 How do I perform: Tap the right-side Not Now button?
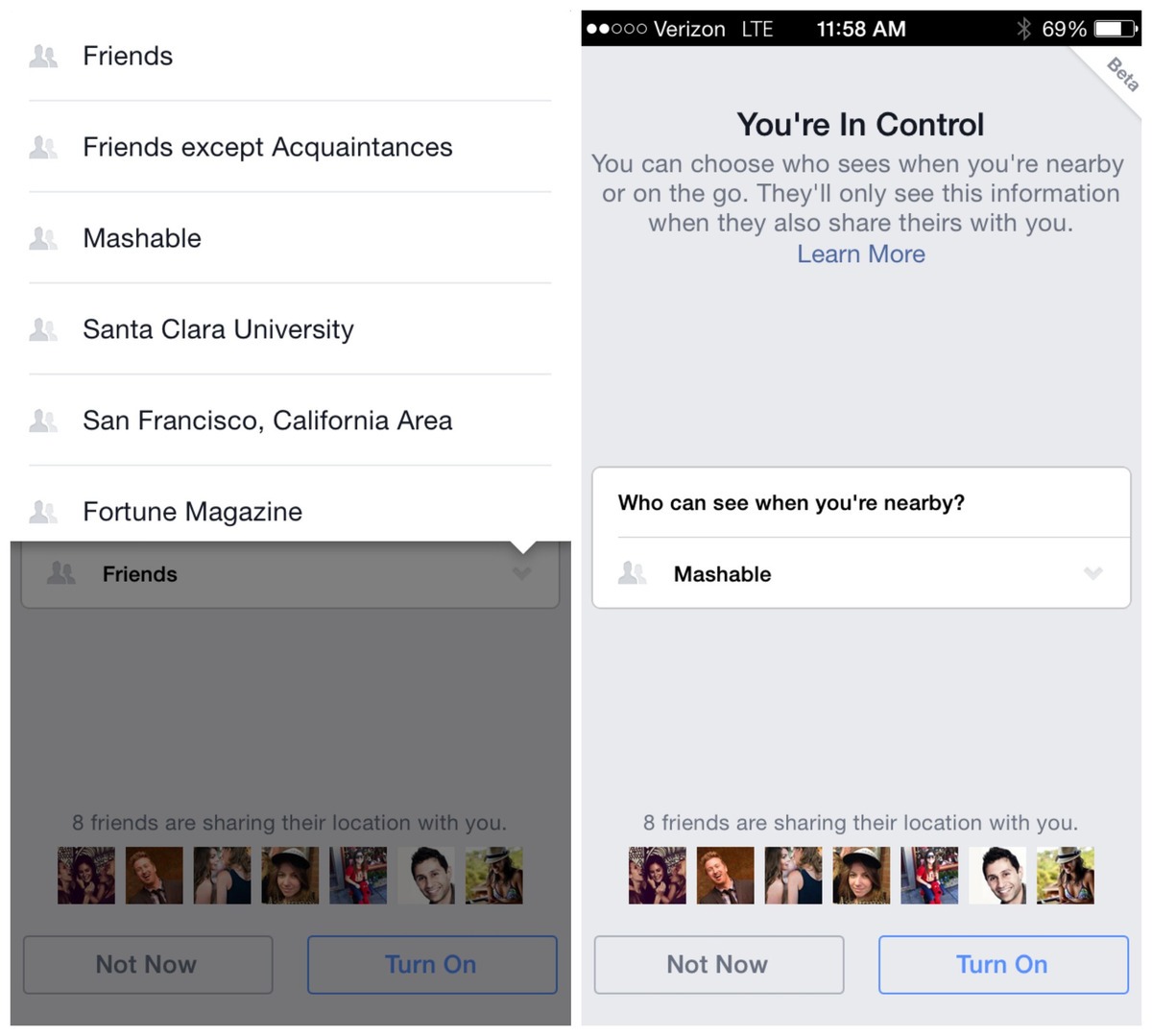click(718, 964)
